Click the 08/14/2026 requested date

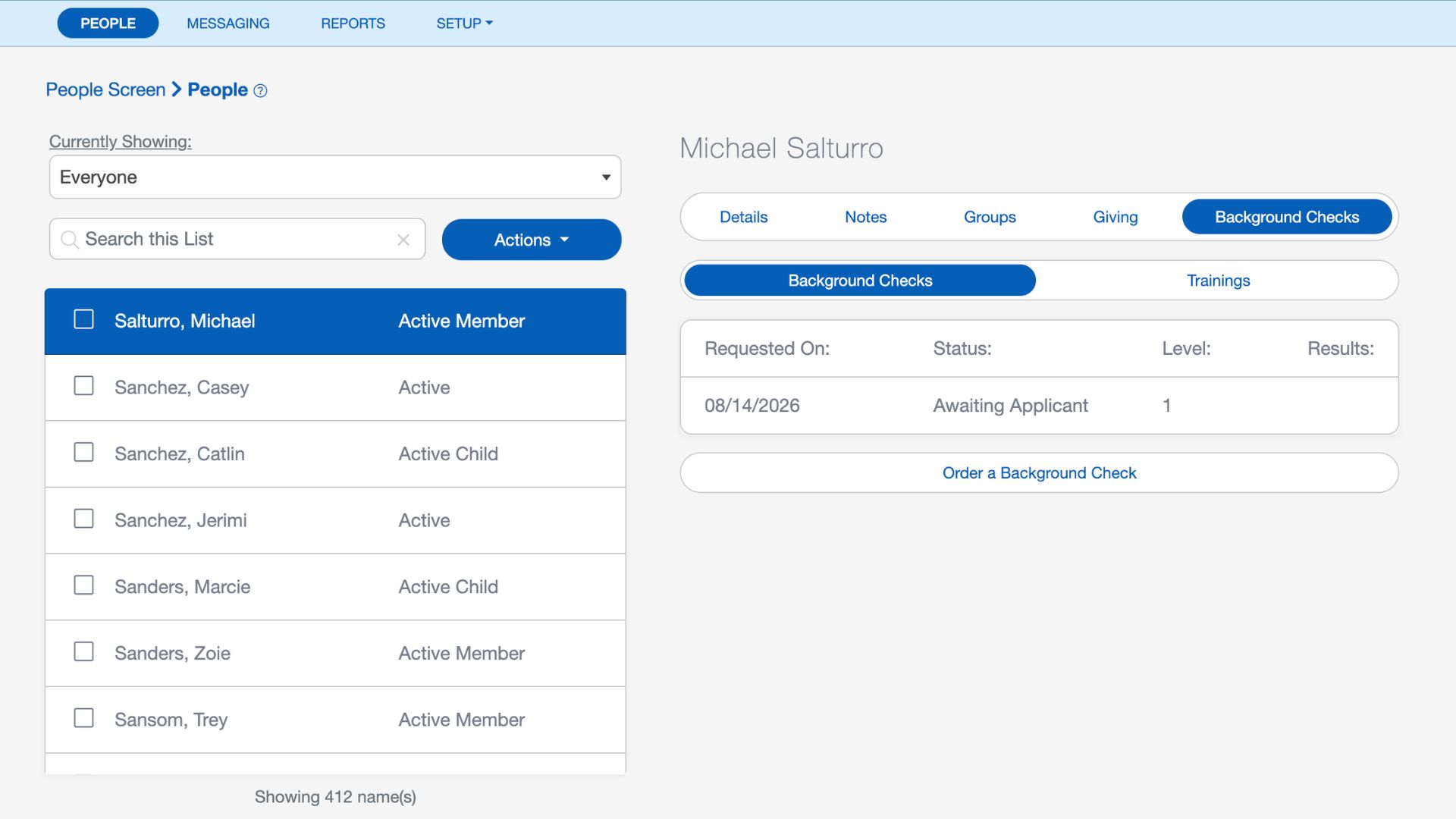pos(752,406)
